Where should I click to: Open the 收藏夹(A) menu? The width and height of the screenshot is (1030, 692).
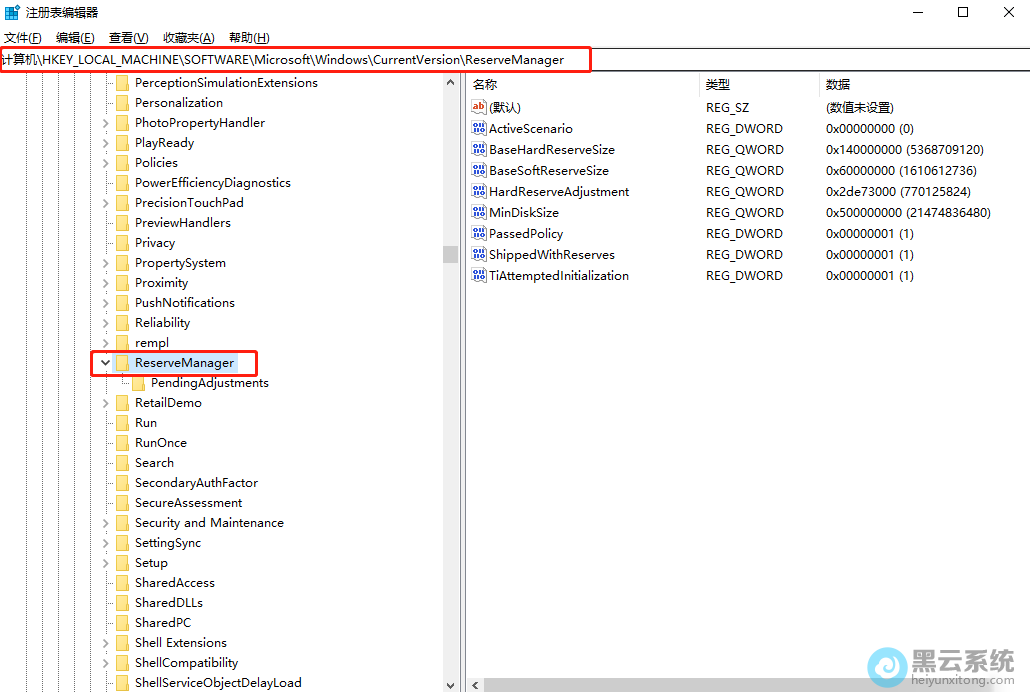pyautogui.click(x=188, y=38)
